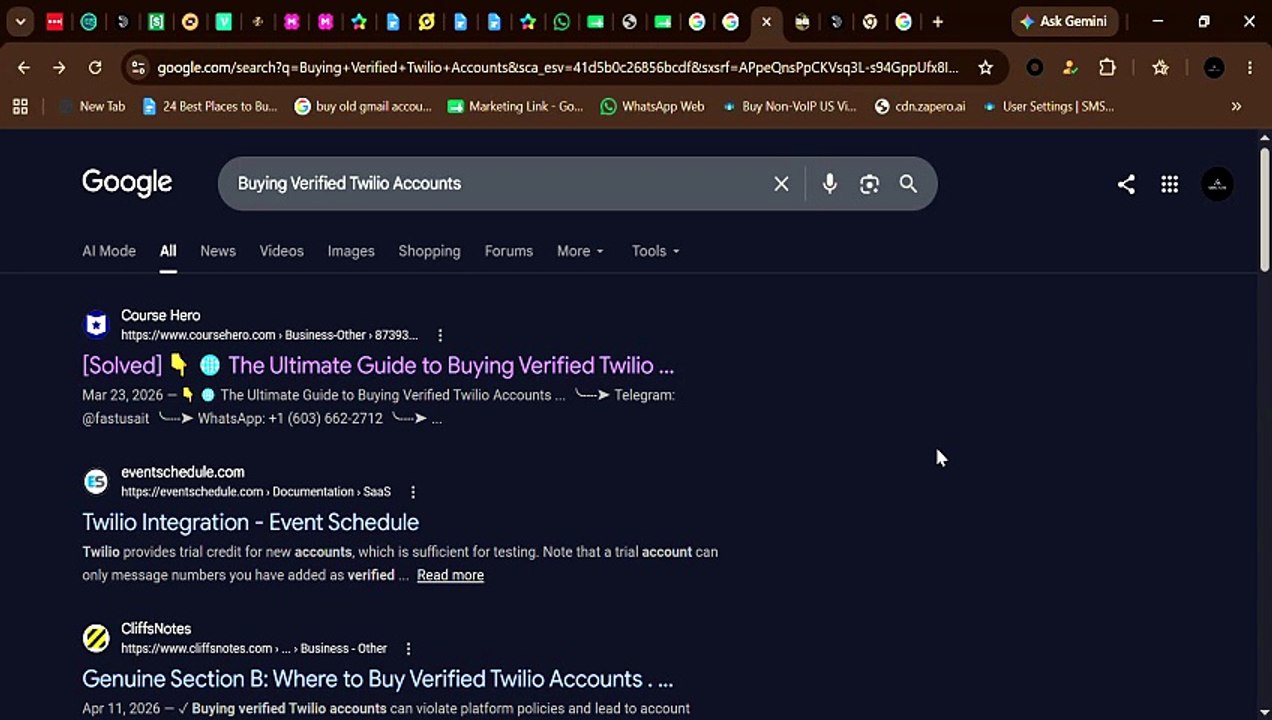Switch to the Forums tab

point(509,251)
